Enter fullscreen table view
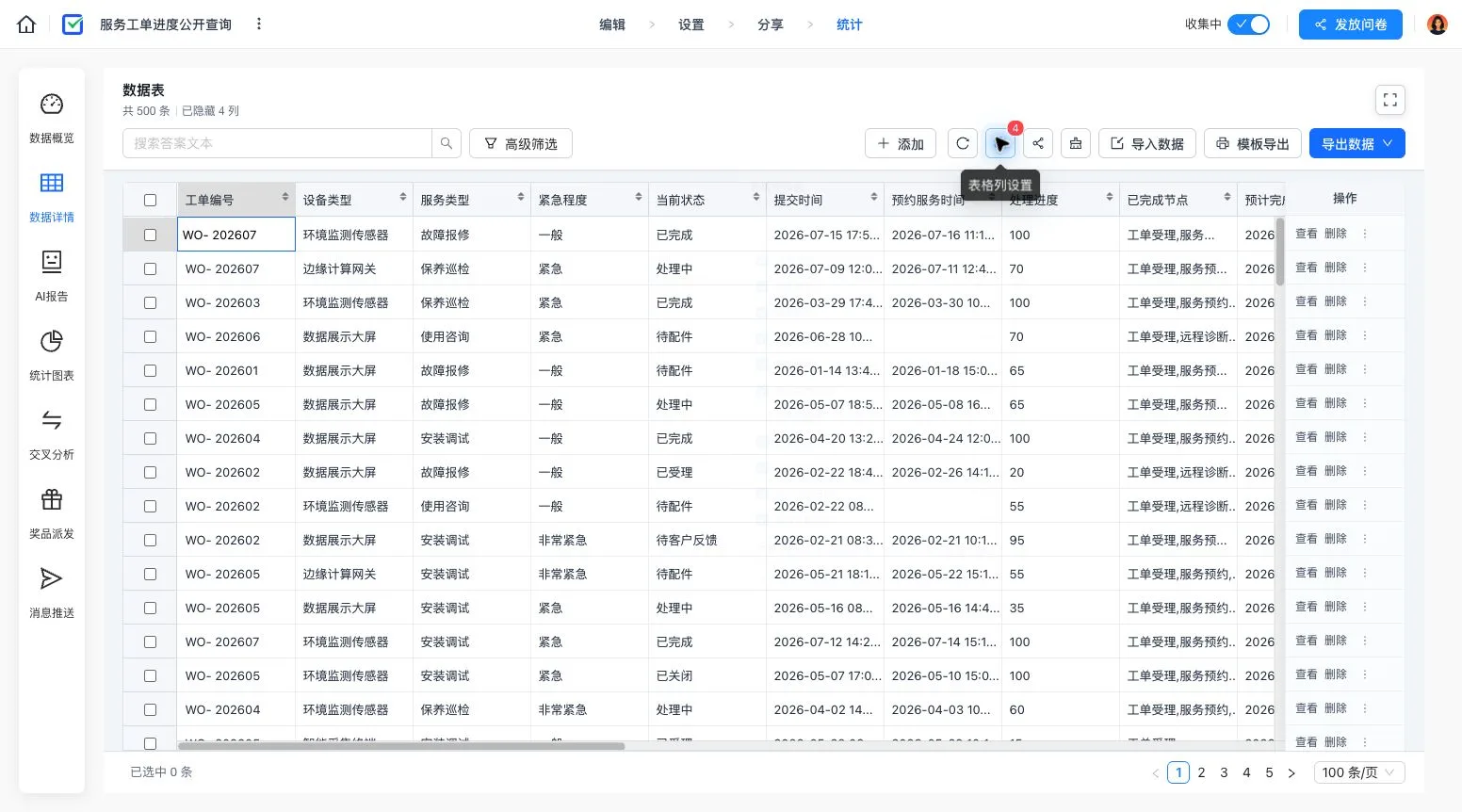Viewport: 1462px width, 812px height. click(1390, 100)
